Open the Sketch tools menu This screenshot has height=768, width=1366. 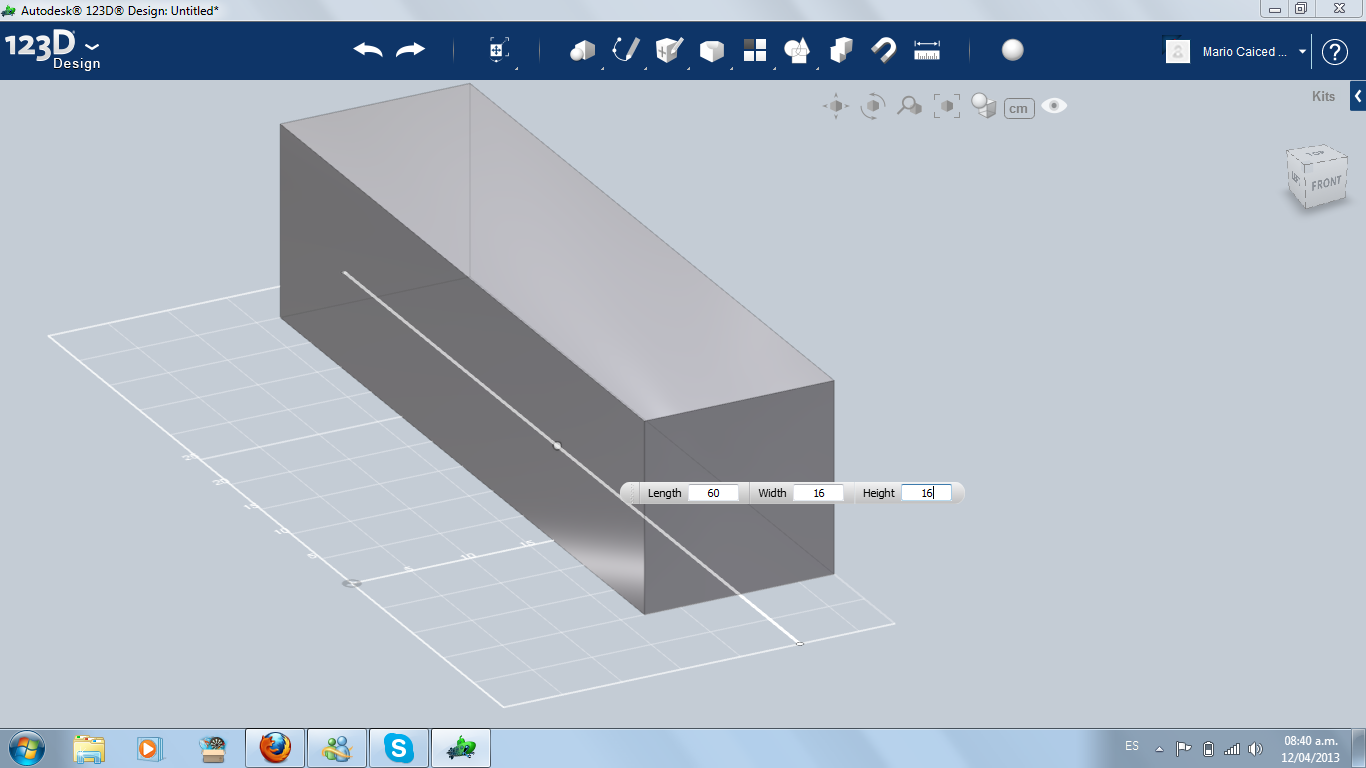click(x=626, y=50)
